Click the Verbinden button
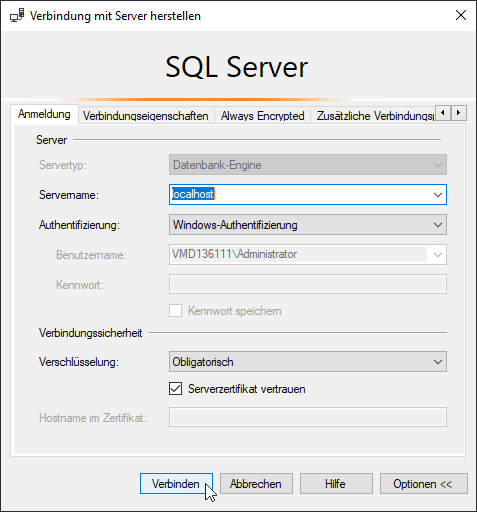This screenshot has width=477, height=512. [176, 483]
